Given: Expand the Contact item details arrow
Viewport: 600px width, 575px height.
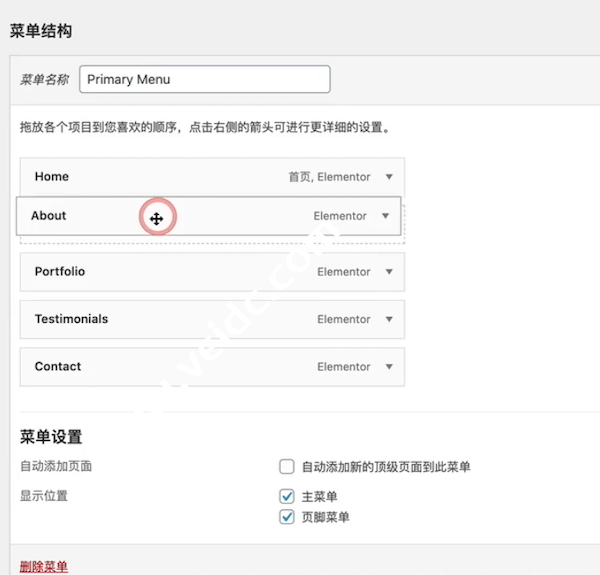Looking at the screenshot, I should (389, 367).
